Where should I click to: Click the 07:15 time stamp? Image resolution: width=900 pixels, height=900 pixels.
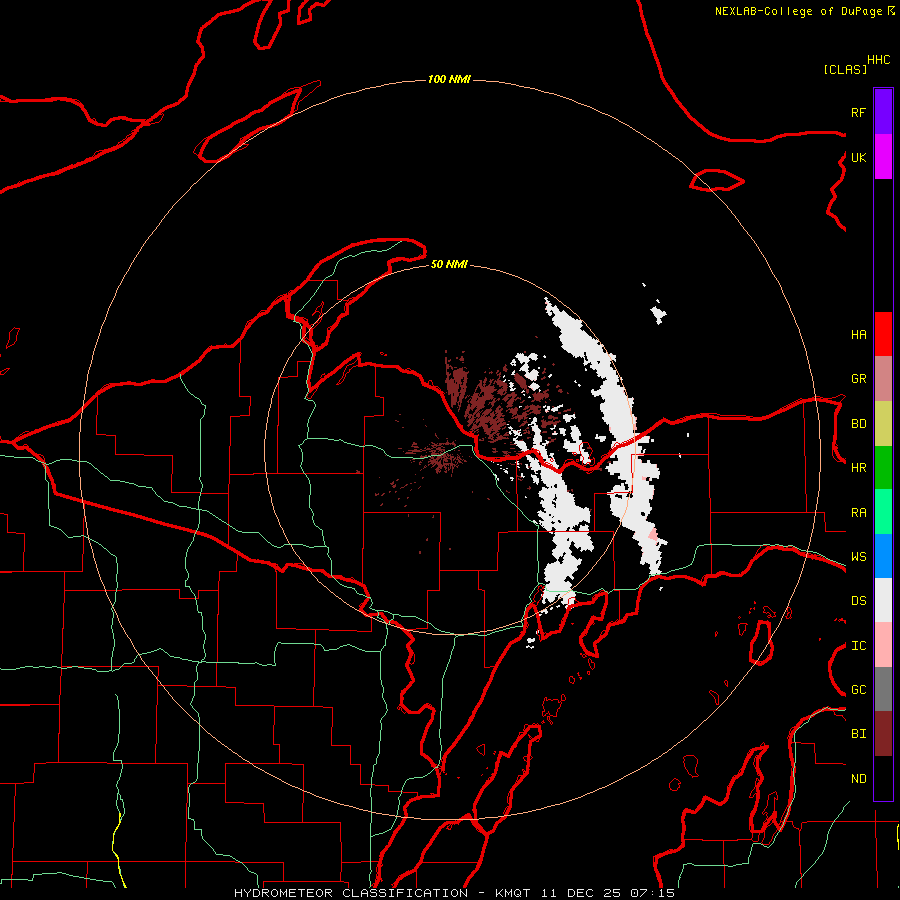click(x=652, y=893)
